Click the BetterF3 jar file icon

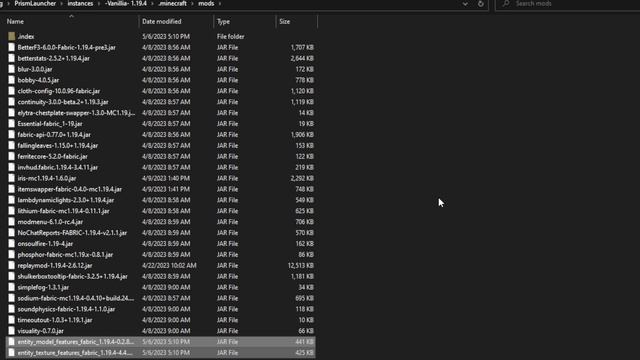coord(11,47)
